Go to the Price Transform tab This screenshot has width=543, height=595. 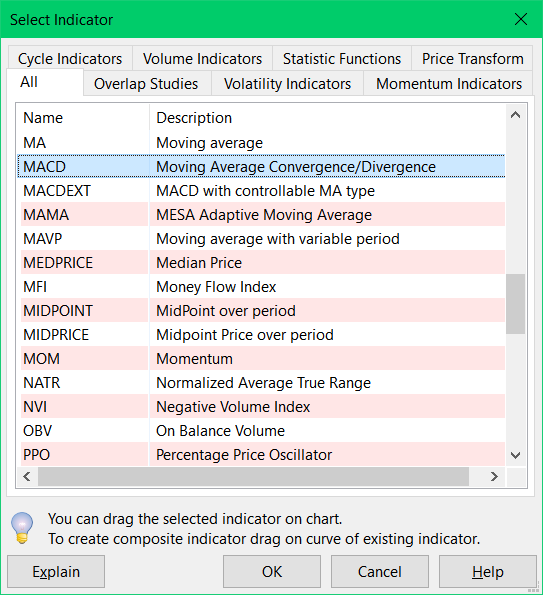coord(472,58)
